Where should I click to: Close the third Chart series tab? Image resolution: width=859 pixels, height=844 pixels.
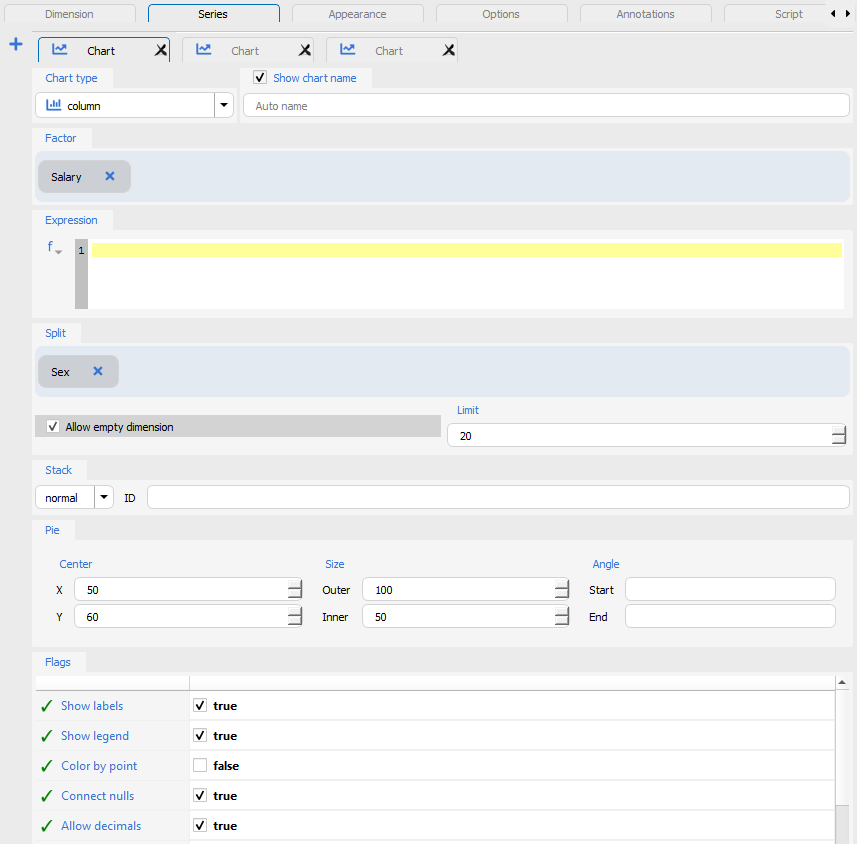click(449, 50)
